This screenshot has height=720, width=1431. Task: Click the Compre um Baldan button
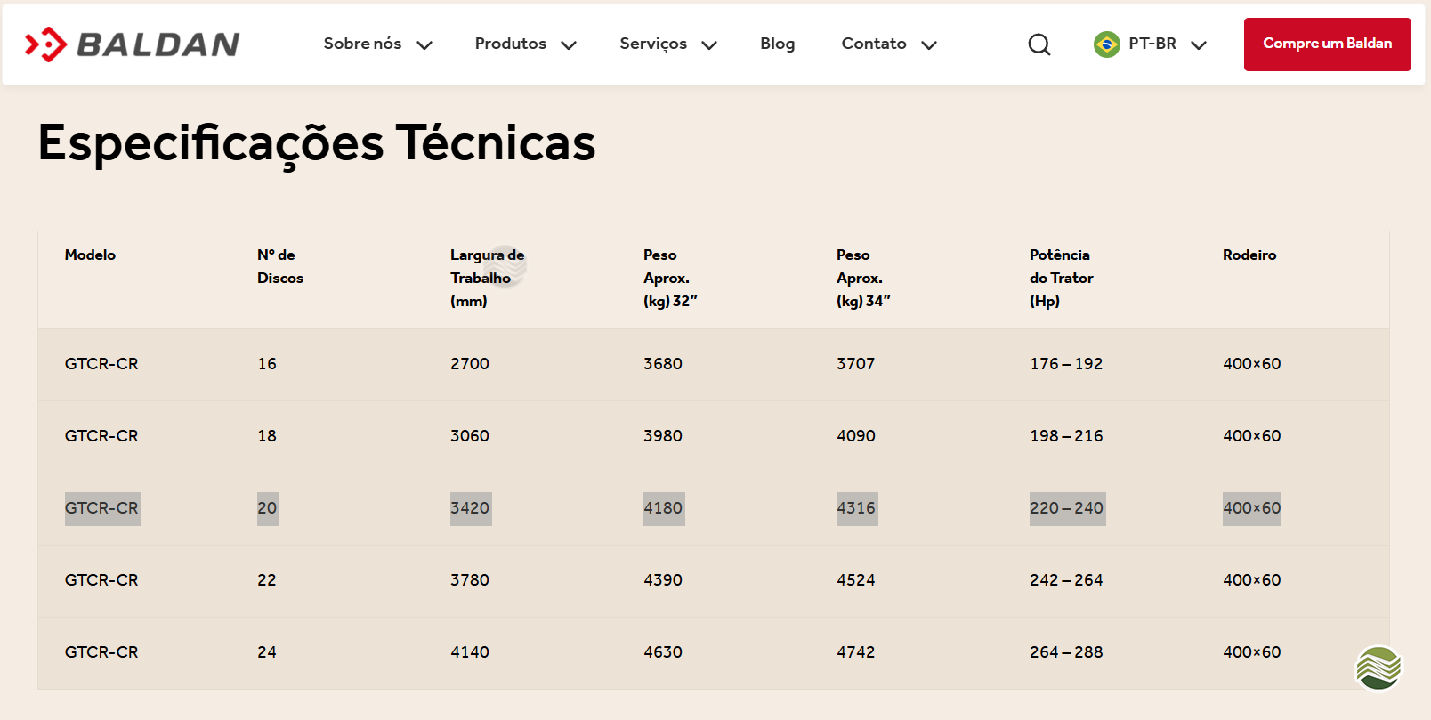[1327, 44]
